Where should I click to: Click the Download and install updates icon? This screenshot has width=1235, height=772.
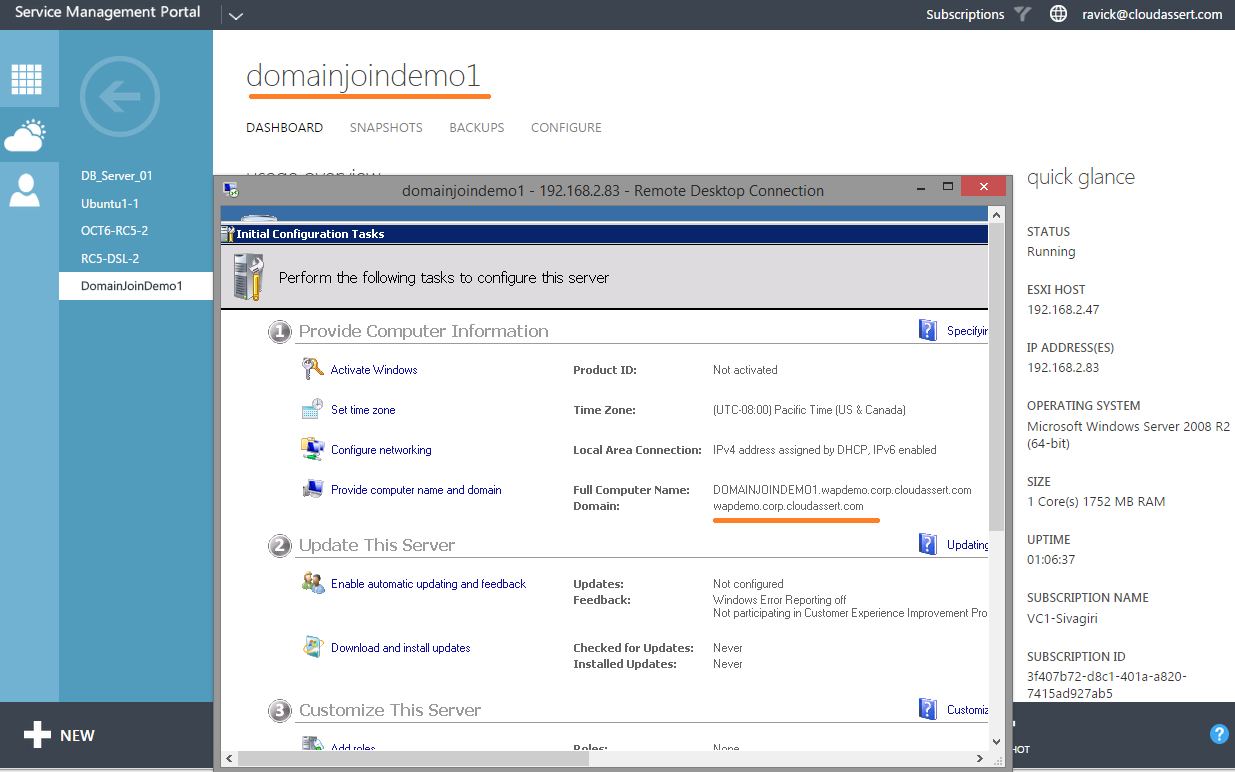(312, 647)
